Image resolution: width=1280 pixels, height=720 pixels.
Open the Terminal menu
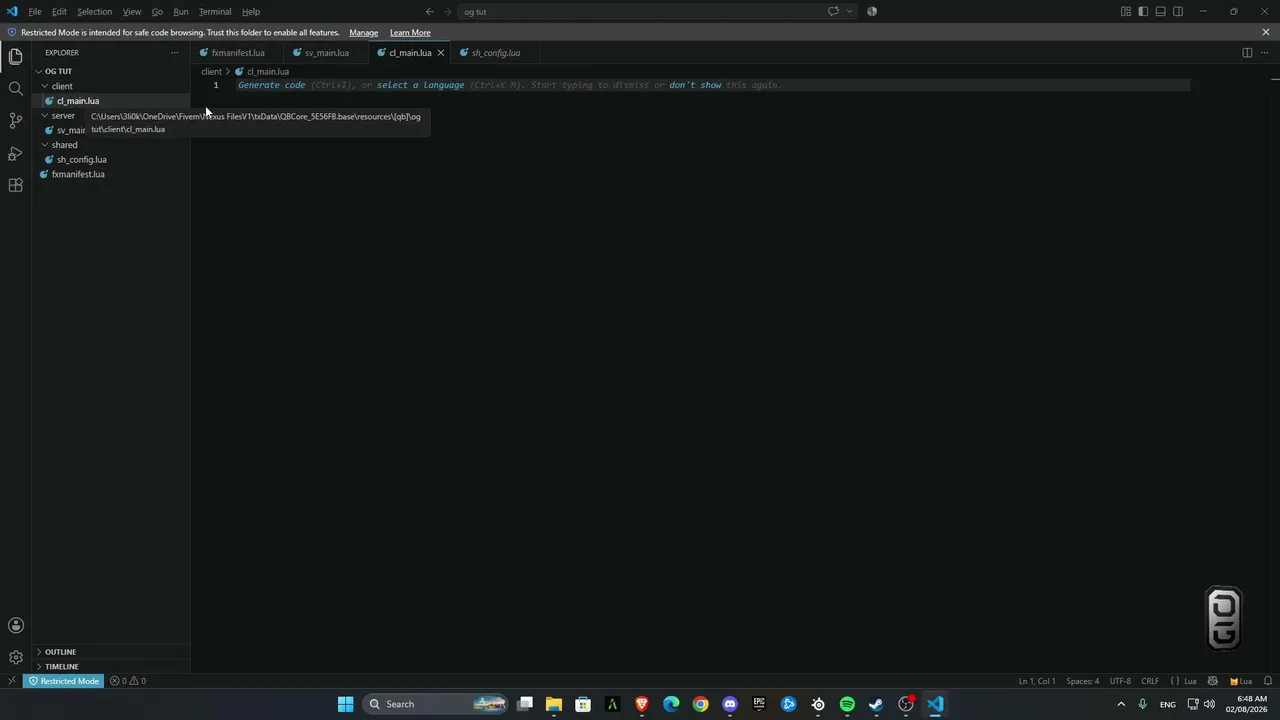coord(215,12)
